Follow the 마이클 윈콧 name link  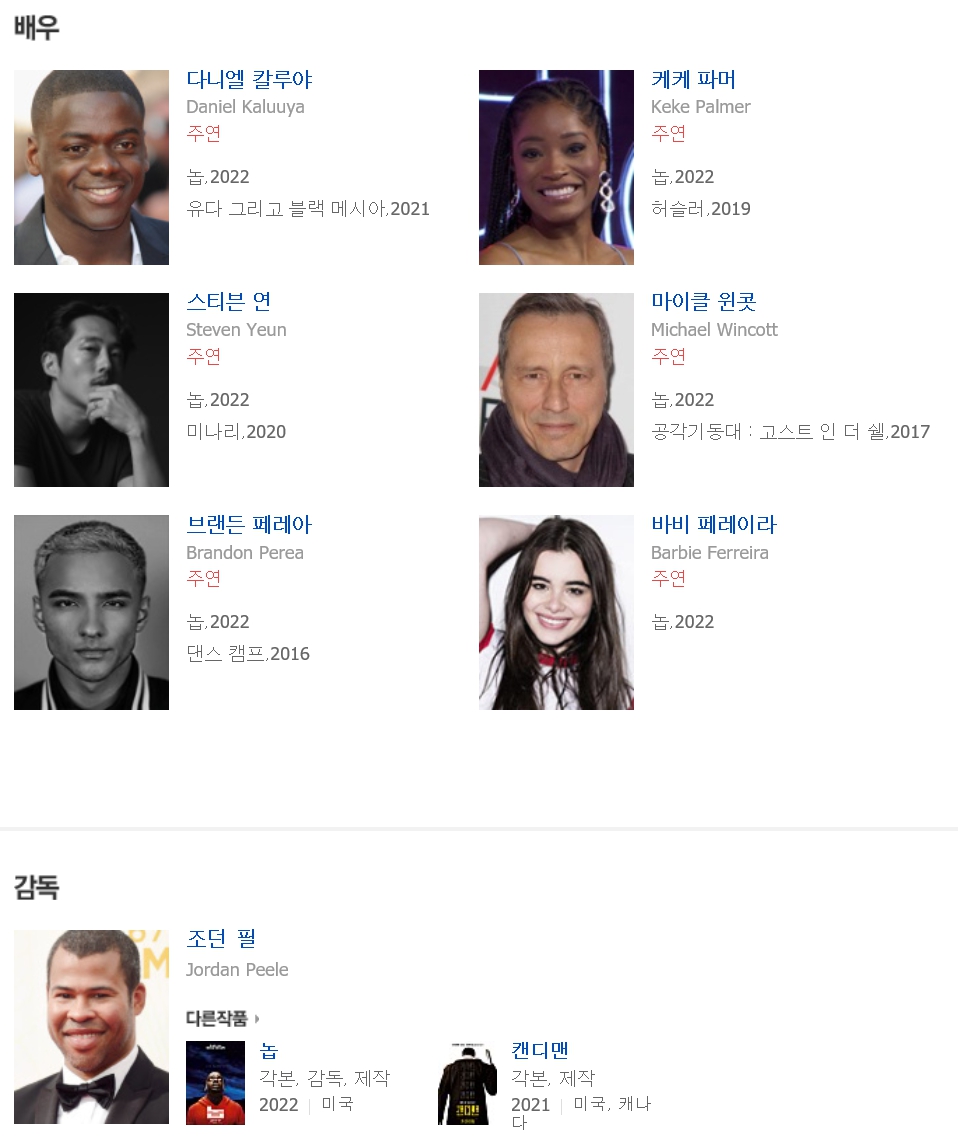click(704, 302)
